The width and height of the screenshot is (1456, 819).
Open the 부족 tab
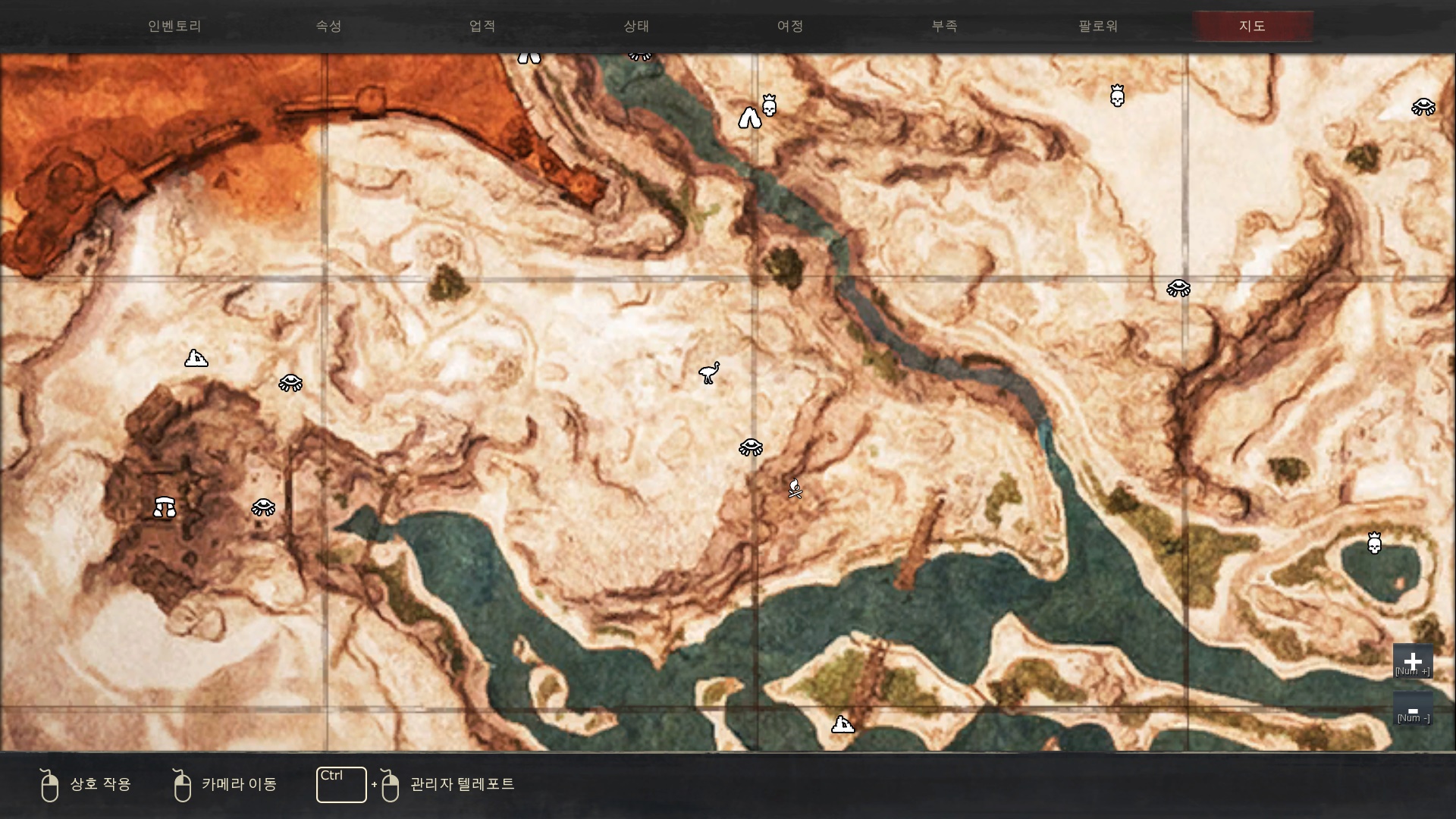point(944,26)
